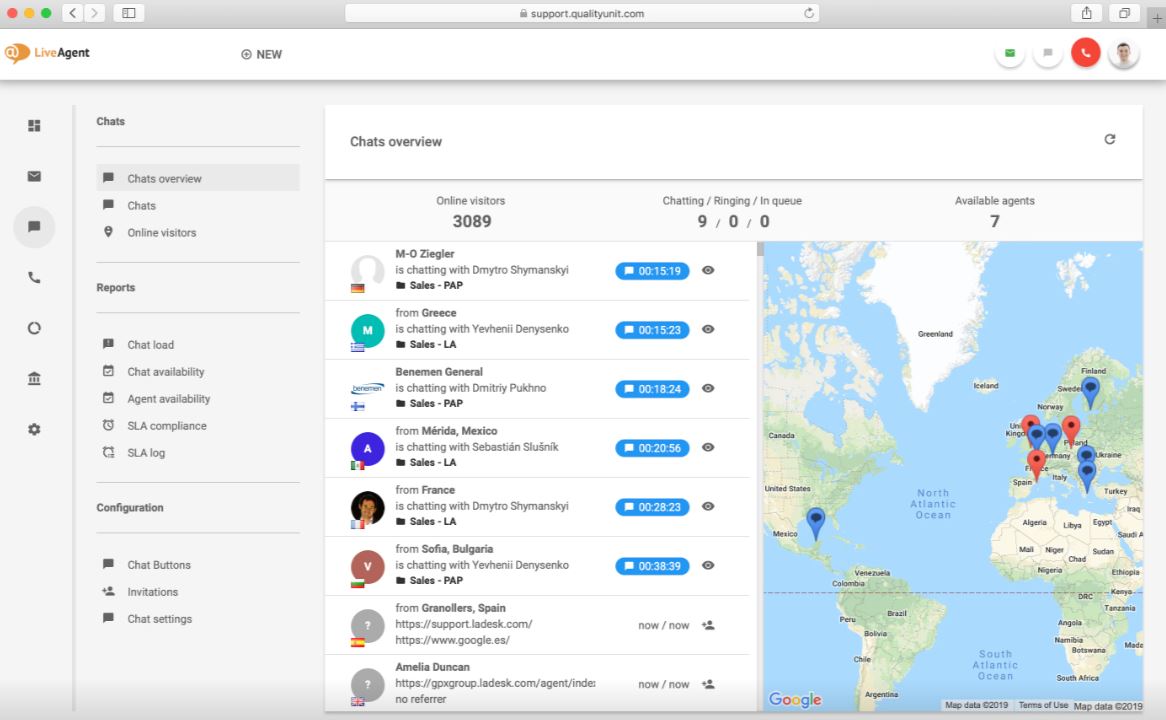Refresh the Chats overview
Viewport: 1166px width, 720px height.
1109,139
